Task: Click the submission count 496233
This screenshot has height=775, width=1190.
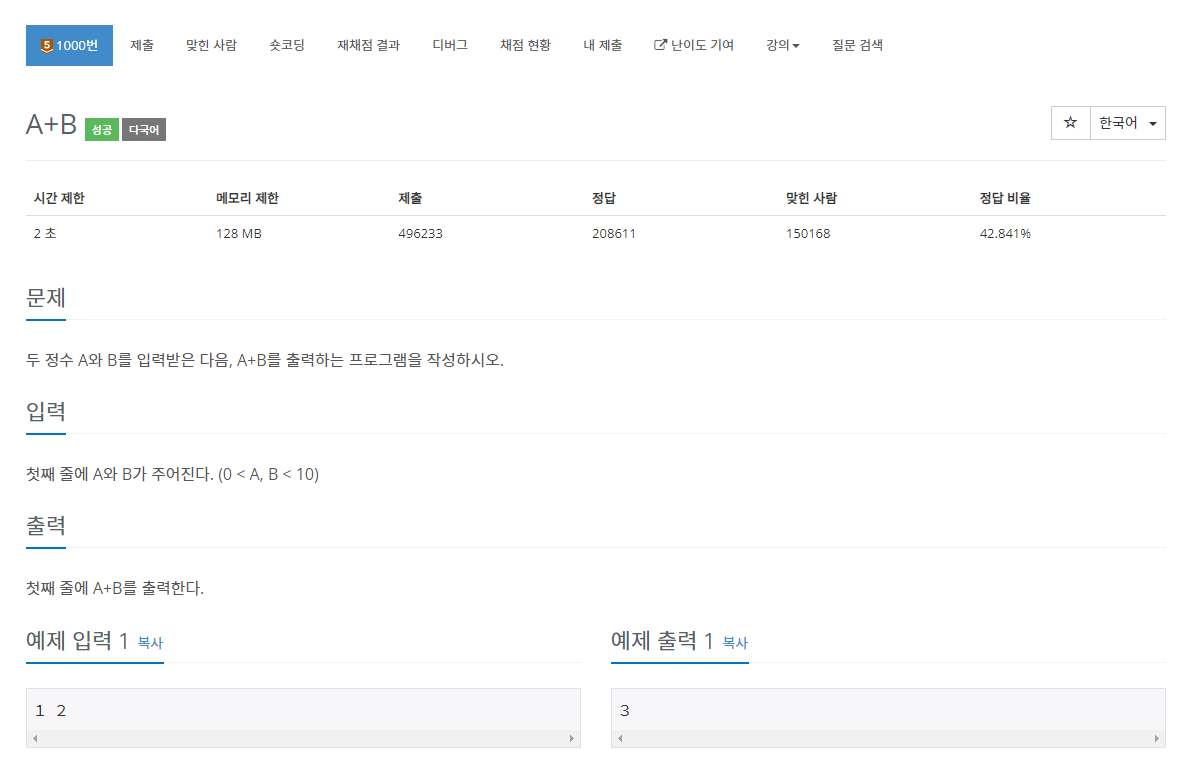Action: click(x=420, y=234)
